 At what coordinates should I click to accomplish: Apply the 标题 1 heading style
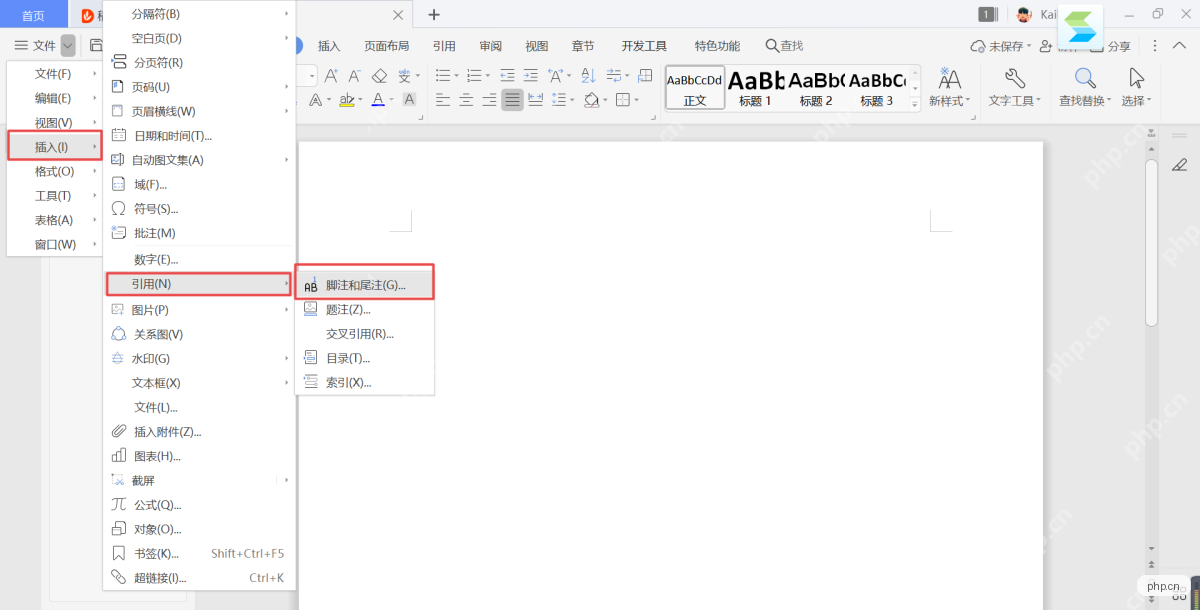point(756,88)
